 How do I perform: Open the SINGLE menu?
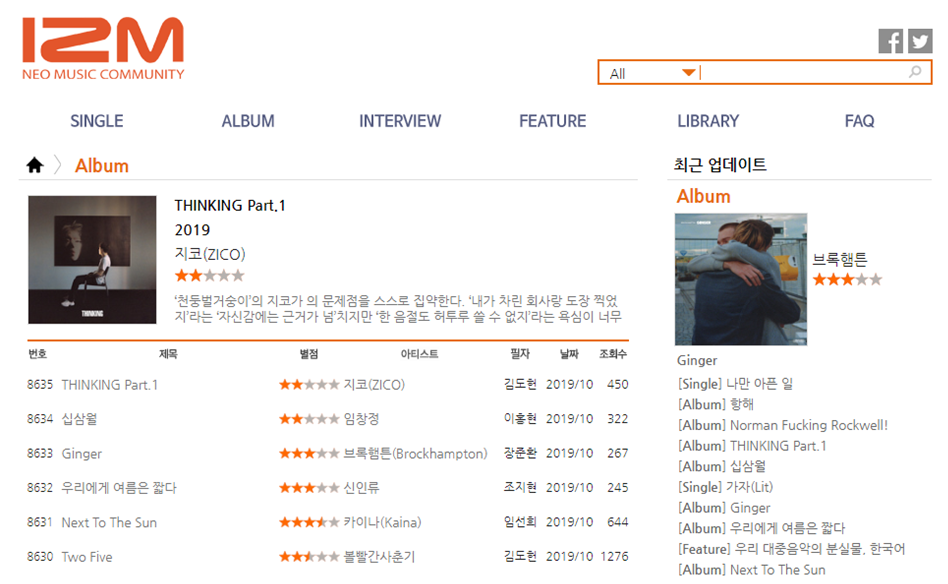97,121
